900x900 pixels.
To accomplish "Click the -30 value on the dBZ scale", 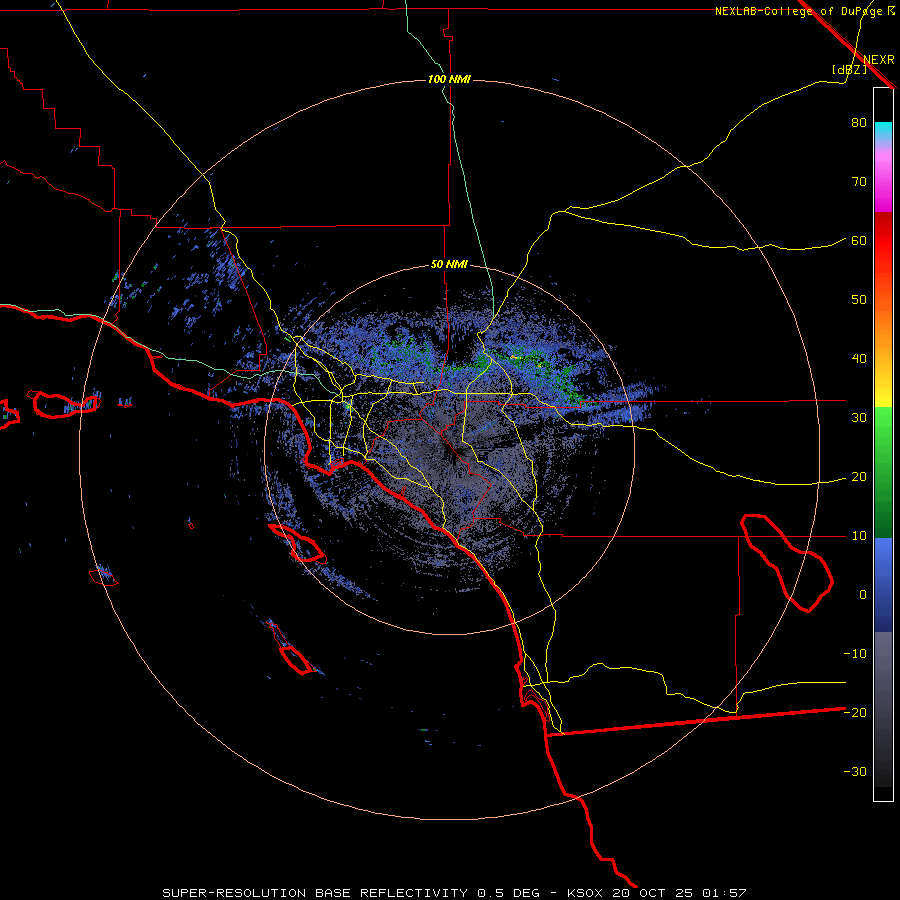I will [x=855, y=772].
